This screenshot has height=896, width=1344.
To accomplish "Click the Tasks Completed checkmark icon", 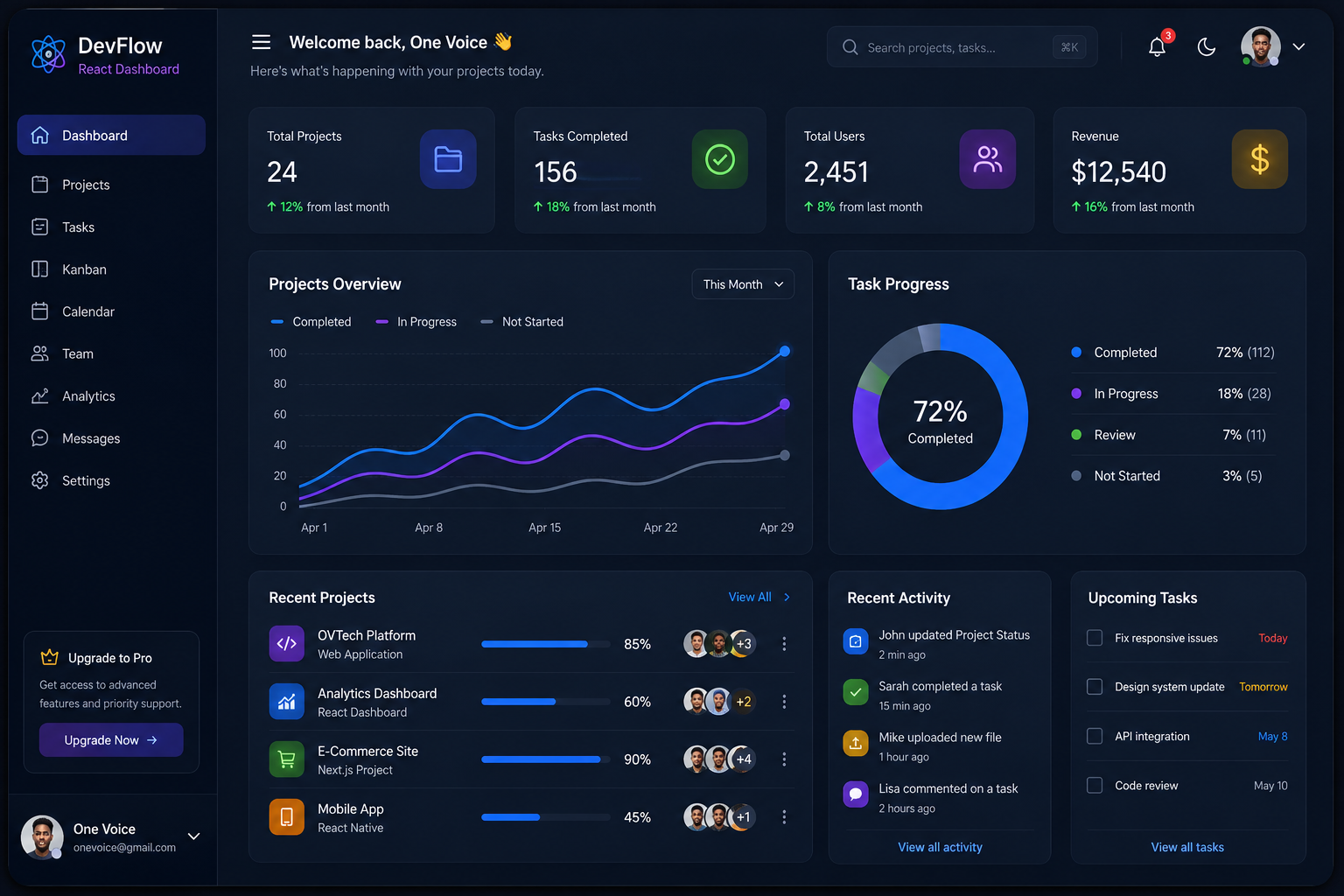I will [x=720, y=159].
